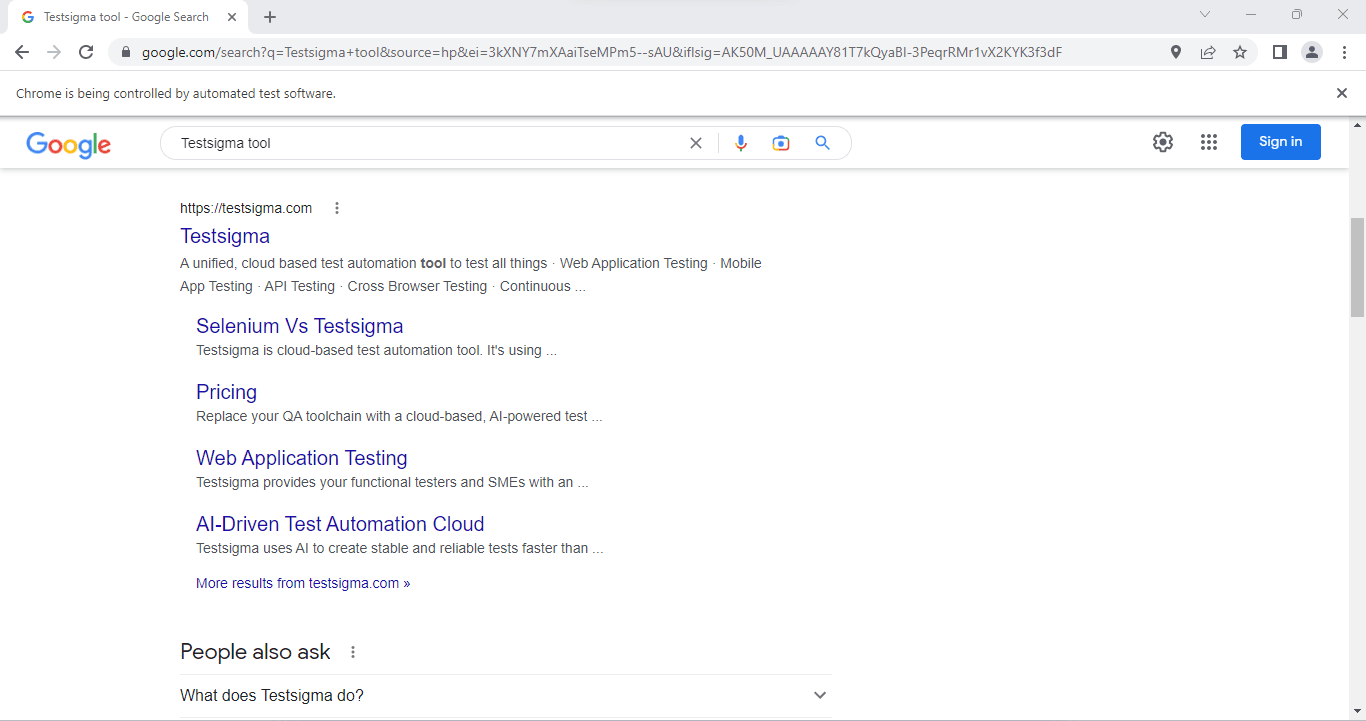Image resolution: width=1366 pixels, height=721 pixels.
Task: Open the Google apps grid
Action: [x=1208, y=142]
